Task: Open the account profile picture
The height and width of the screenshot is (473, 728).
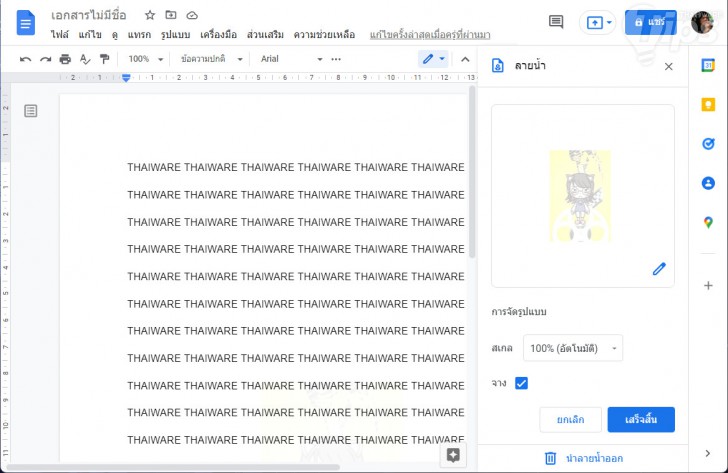Action: coord(702,22)
